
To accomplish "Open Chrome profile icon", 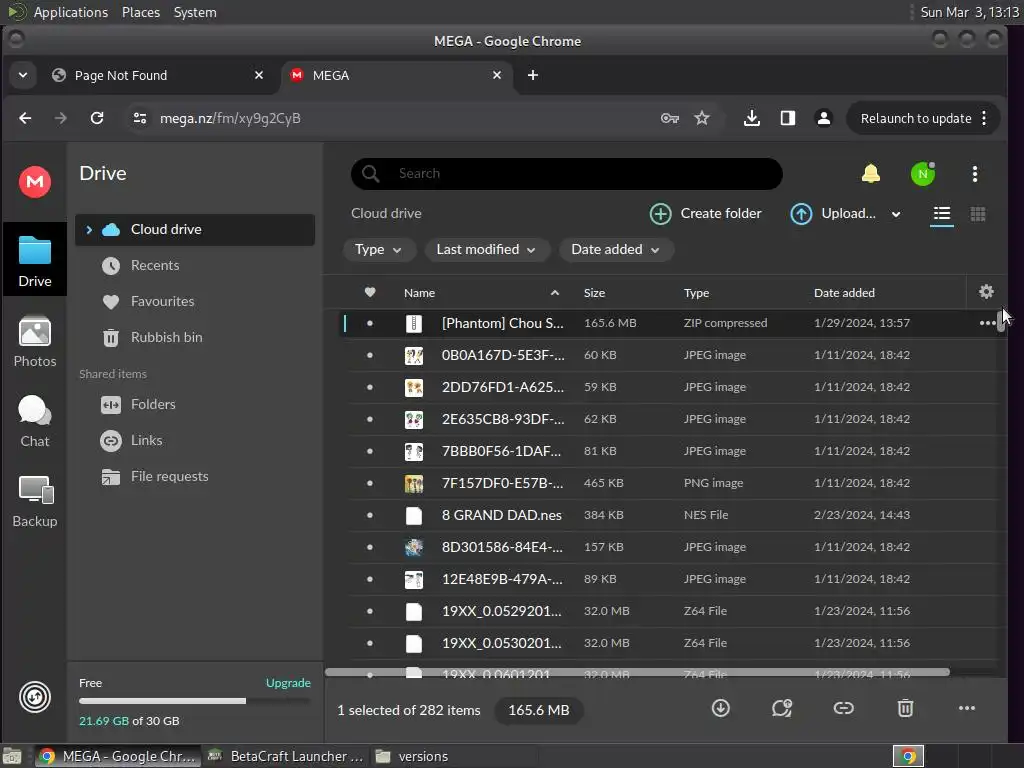I will point(824,118).
